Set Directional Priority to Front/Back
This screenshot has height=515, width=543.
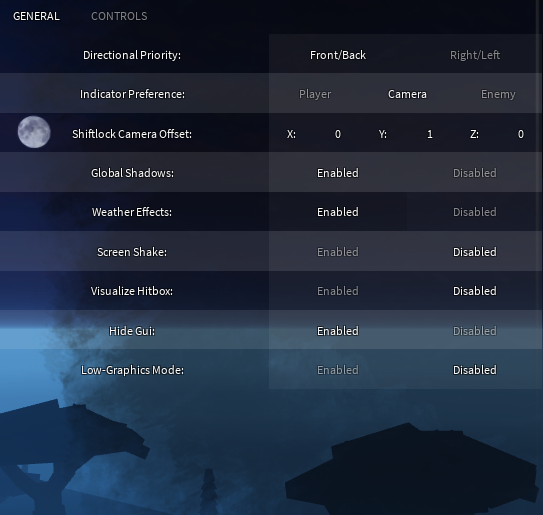(x=338, y=55)
